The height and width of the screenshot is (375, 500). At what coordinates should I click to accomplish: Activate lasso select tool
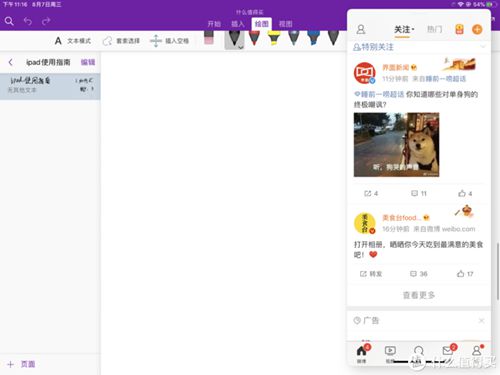coord(121,41)
